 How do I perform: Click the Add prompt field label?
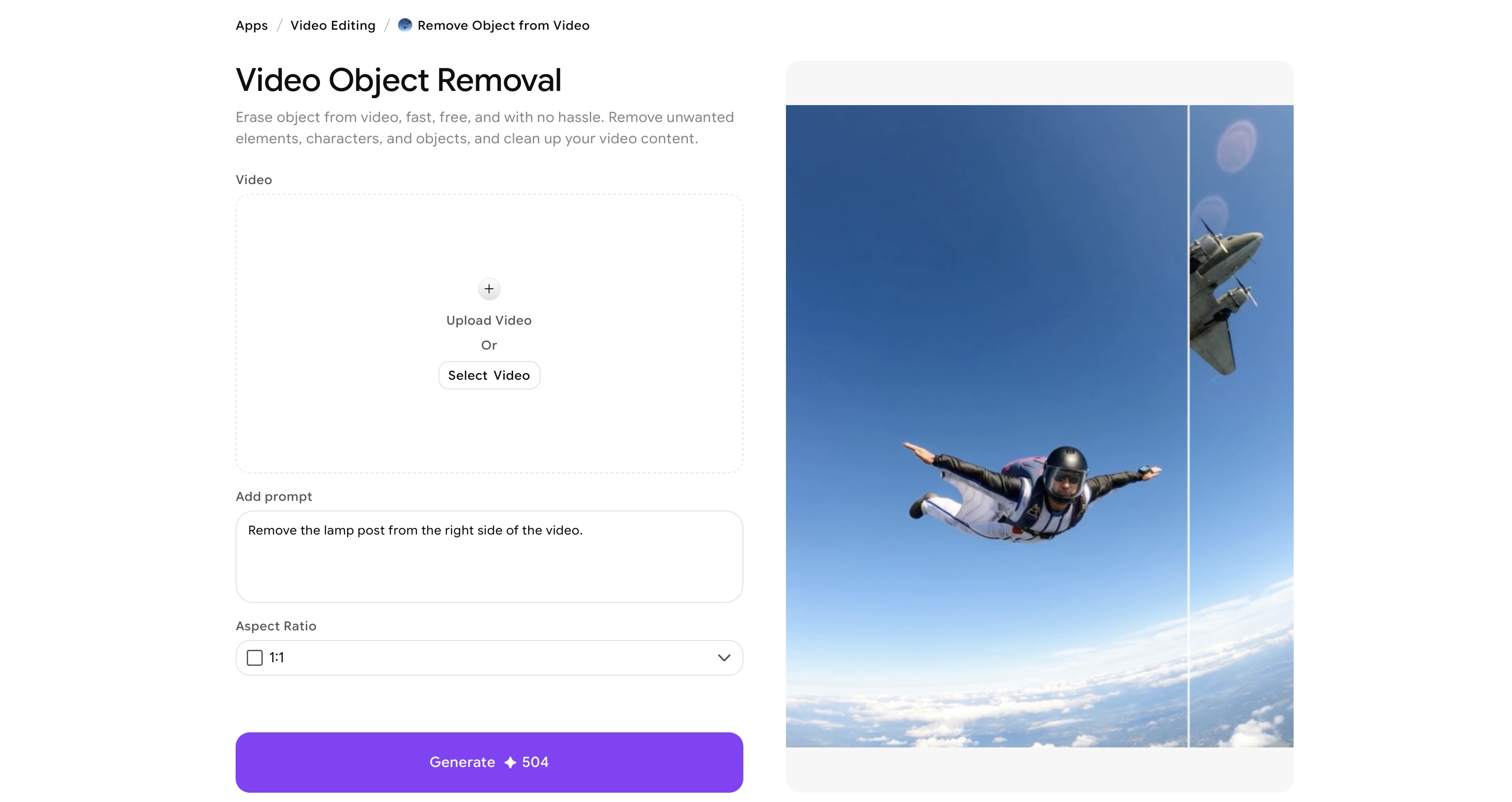tap(273, 496)
